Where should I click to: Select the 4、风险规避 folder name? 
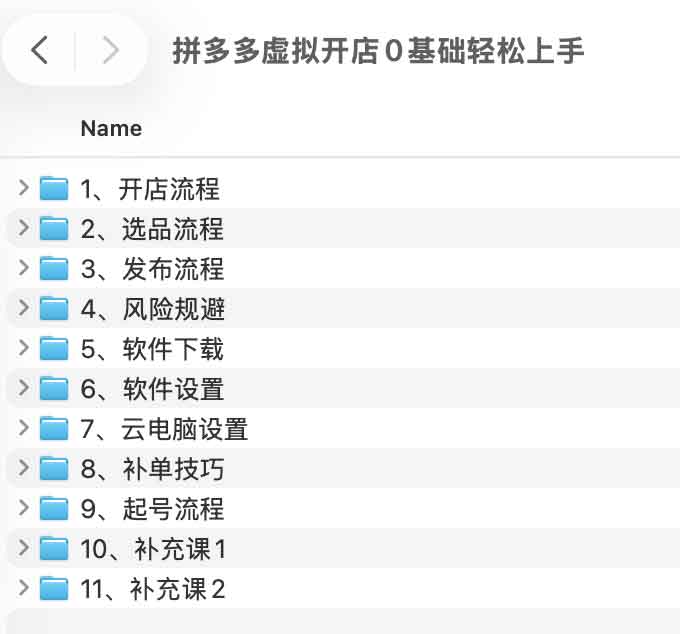coord(152,308)
